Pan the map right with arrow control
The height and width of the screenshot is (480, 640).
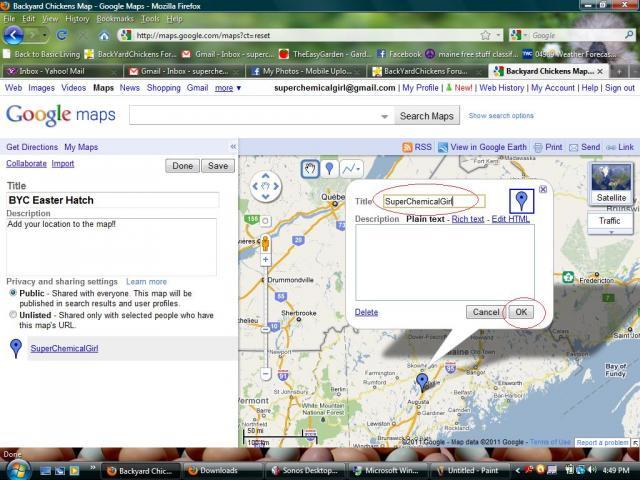(276, 186)
